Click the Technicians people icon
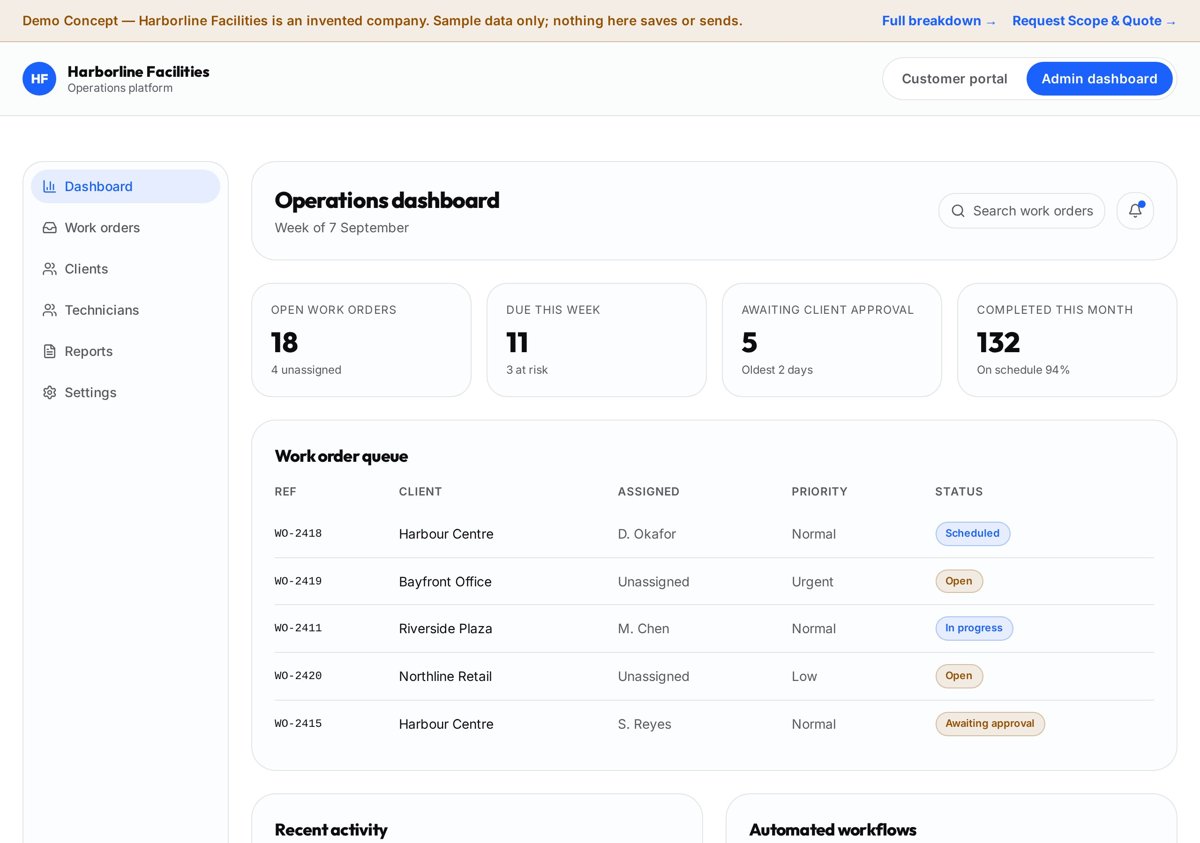The width and height of the screenshot is (1200, 843). coord(49,310)
